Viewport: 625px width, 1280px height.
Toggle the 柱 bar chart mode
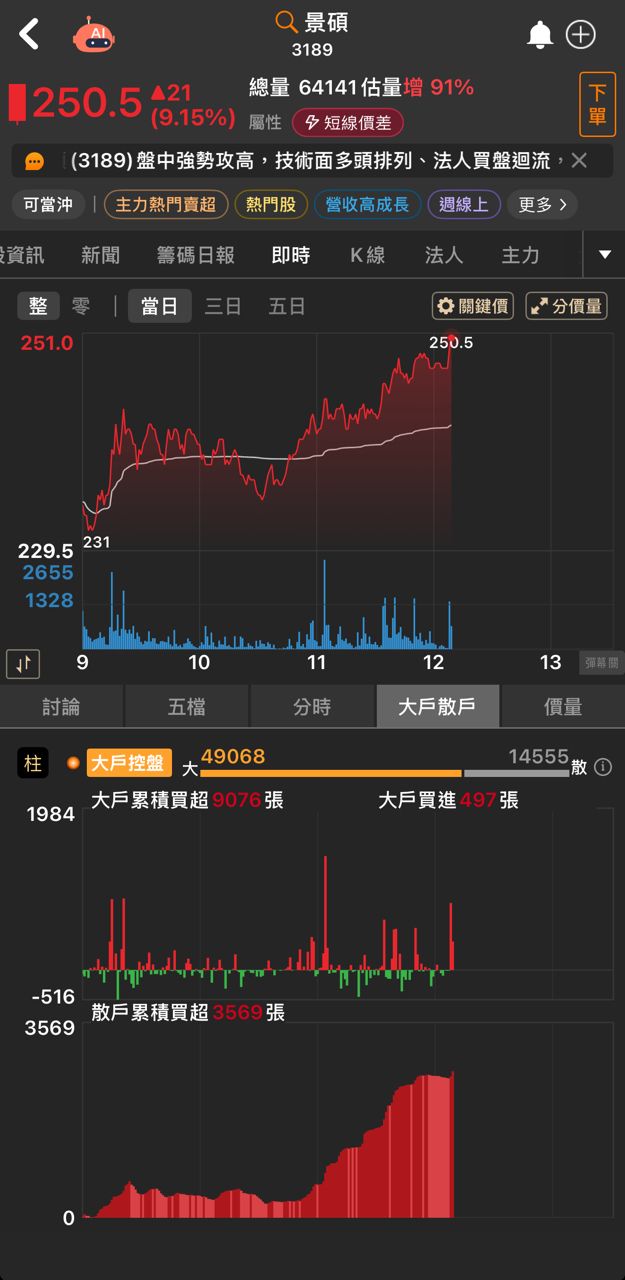(33, 763)
